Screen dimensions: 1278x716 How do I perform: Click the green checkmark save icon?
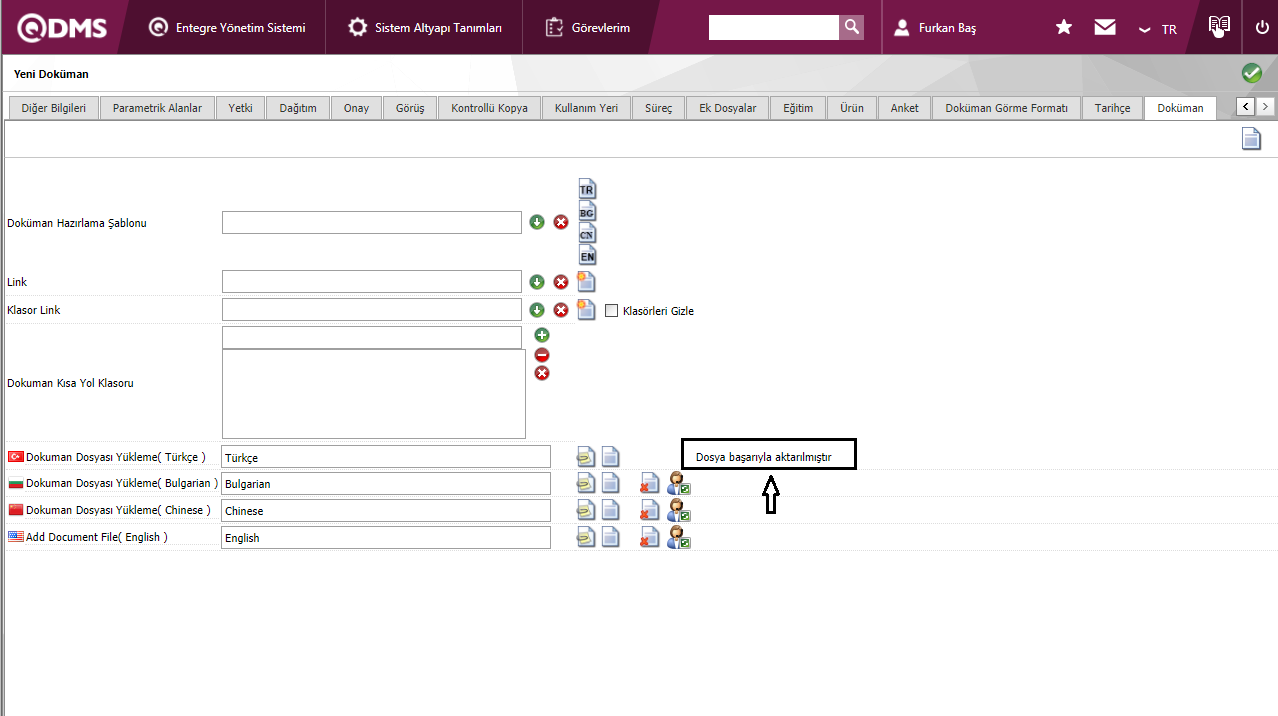tap(1252, 73)
